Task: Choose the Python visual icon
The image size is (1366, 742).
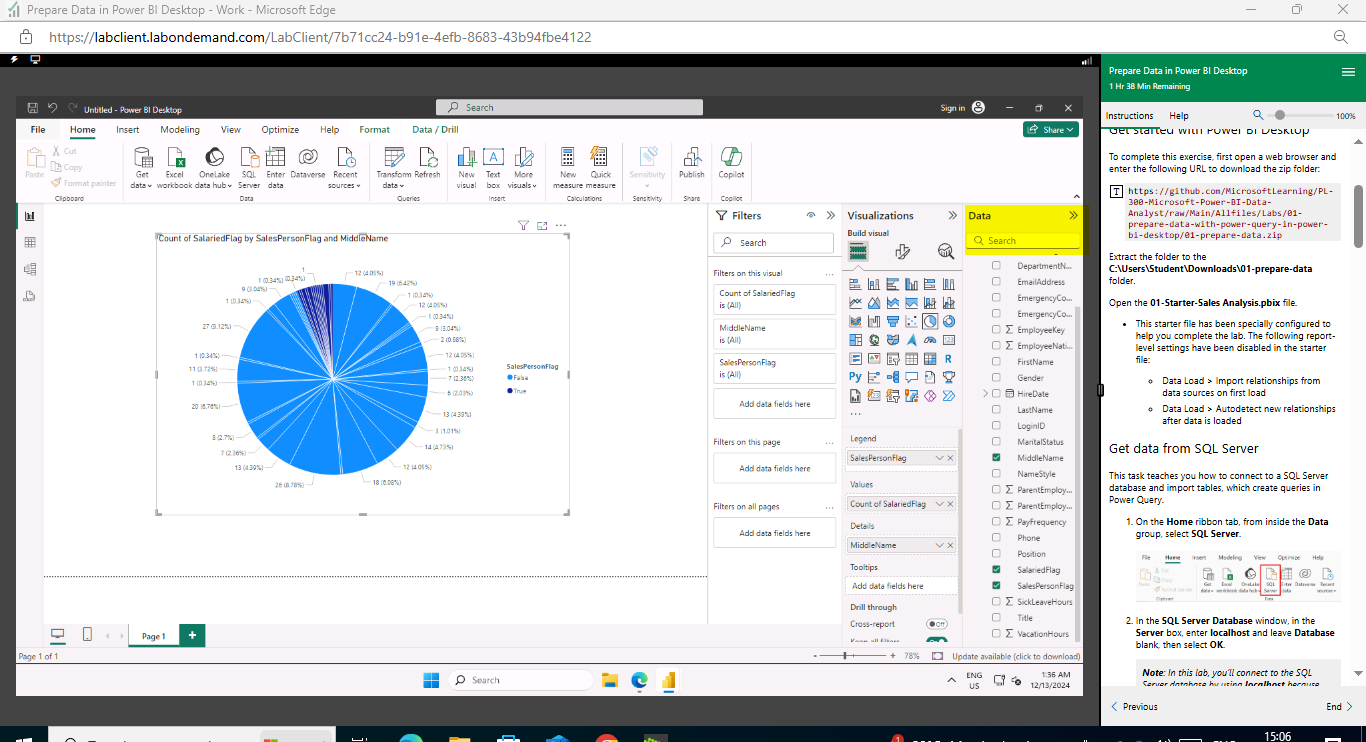Action: point(854,376)
